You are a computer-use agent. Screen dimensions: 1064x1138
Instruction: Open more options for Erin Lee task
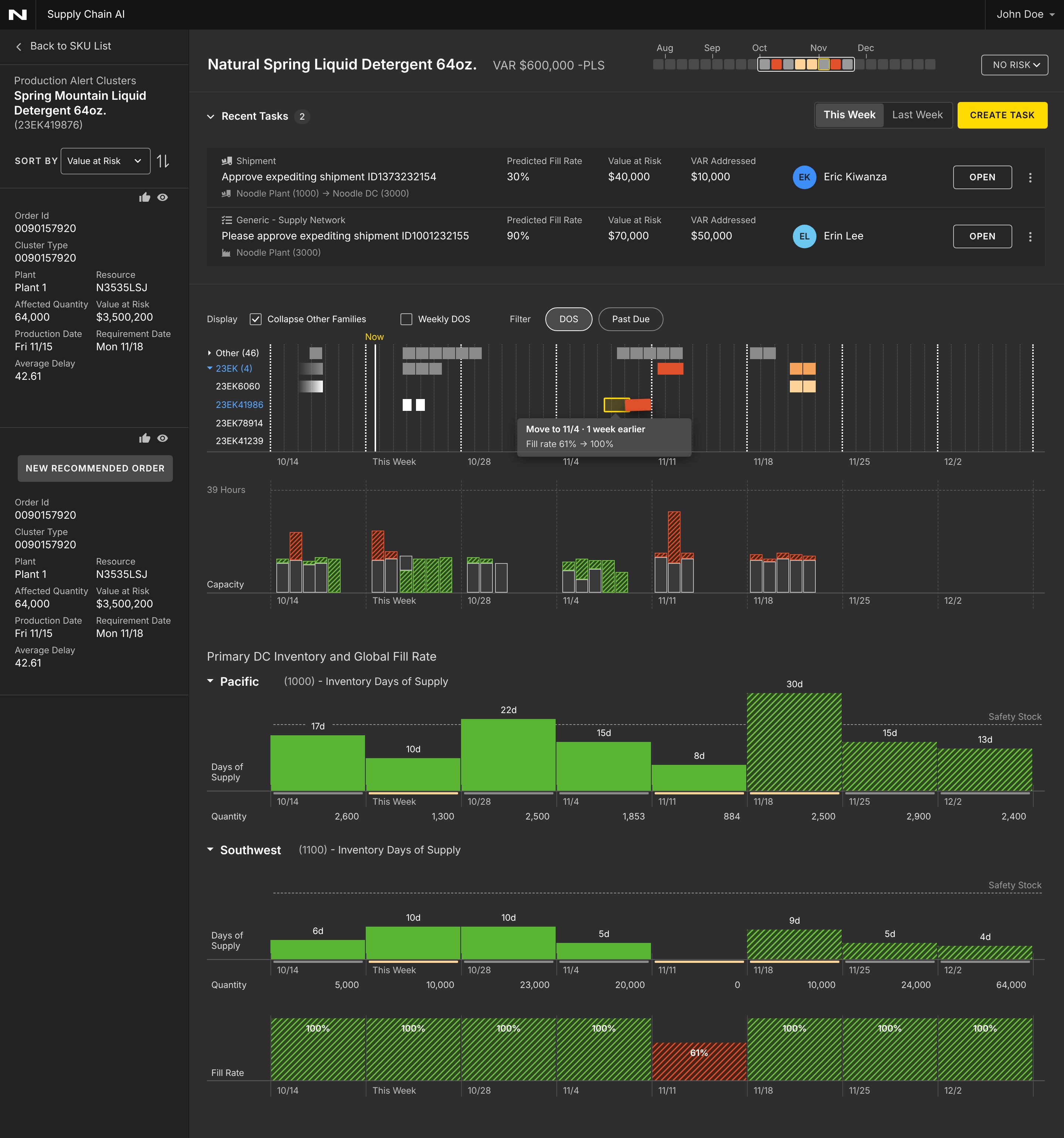click(x=1030, y=236)
